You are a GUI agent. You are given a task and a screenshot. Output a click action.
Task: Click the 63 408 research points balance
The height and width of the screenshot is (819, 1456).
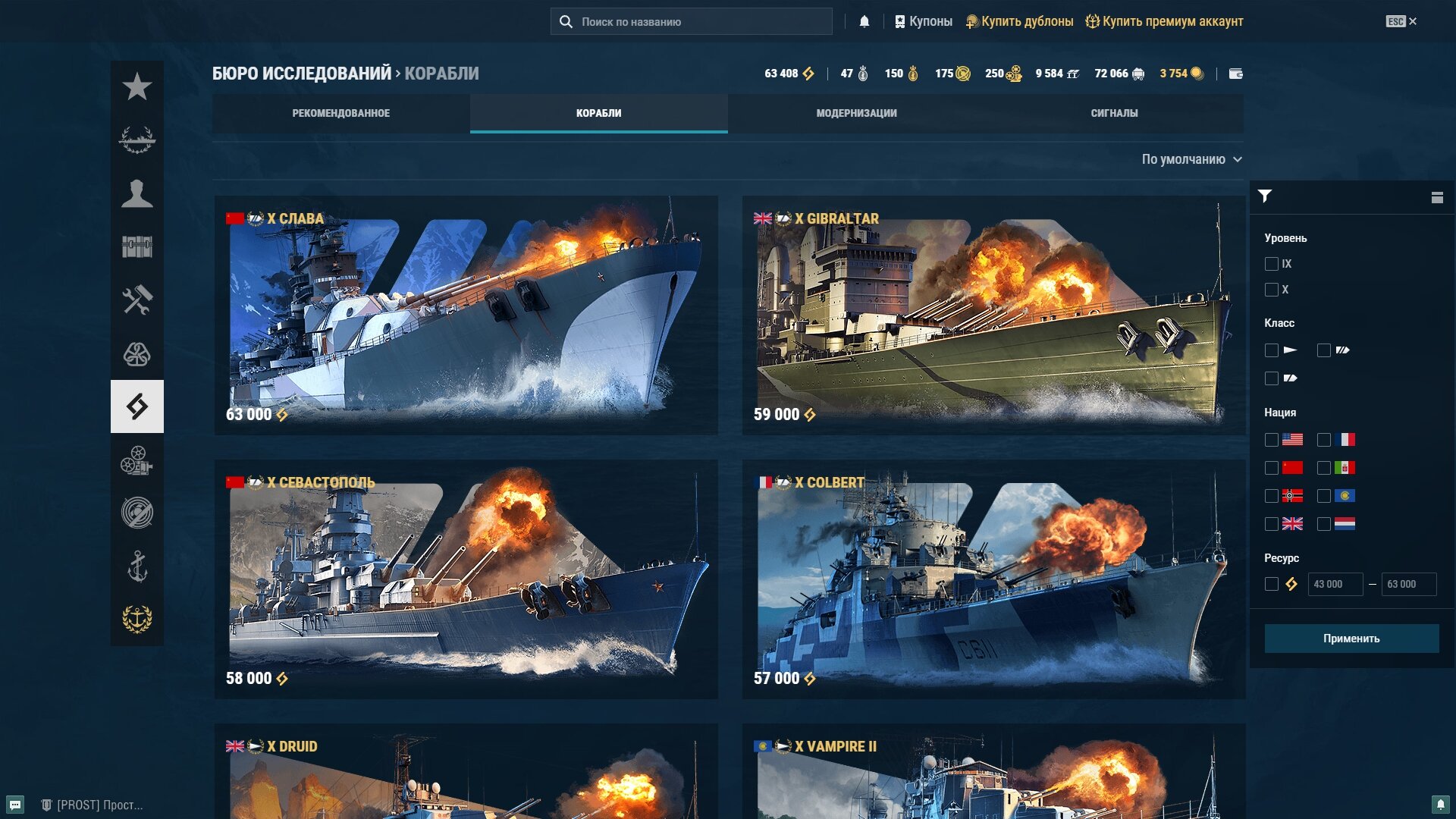pyautogui.click(x=789, y=74)
